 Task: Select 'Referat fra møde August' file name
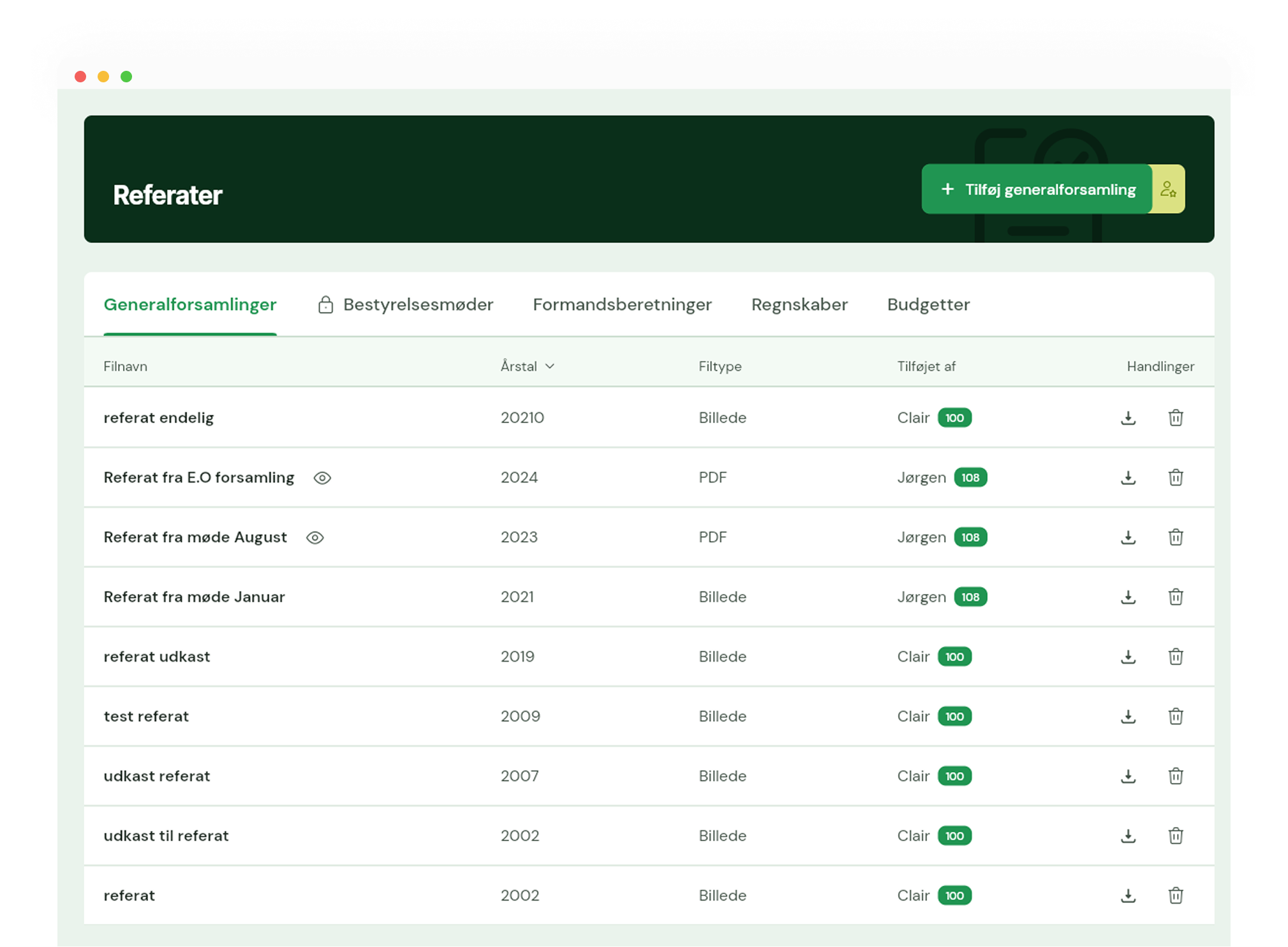(195, 537)
